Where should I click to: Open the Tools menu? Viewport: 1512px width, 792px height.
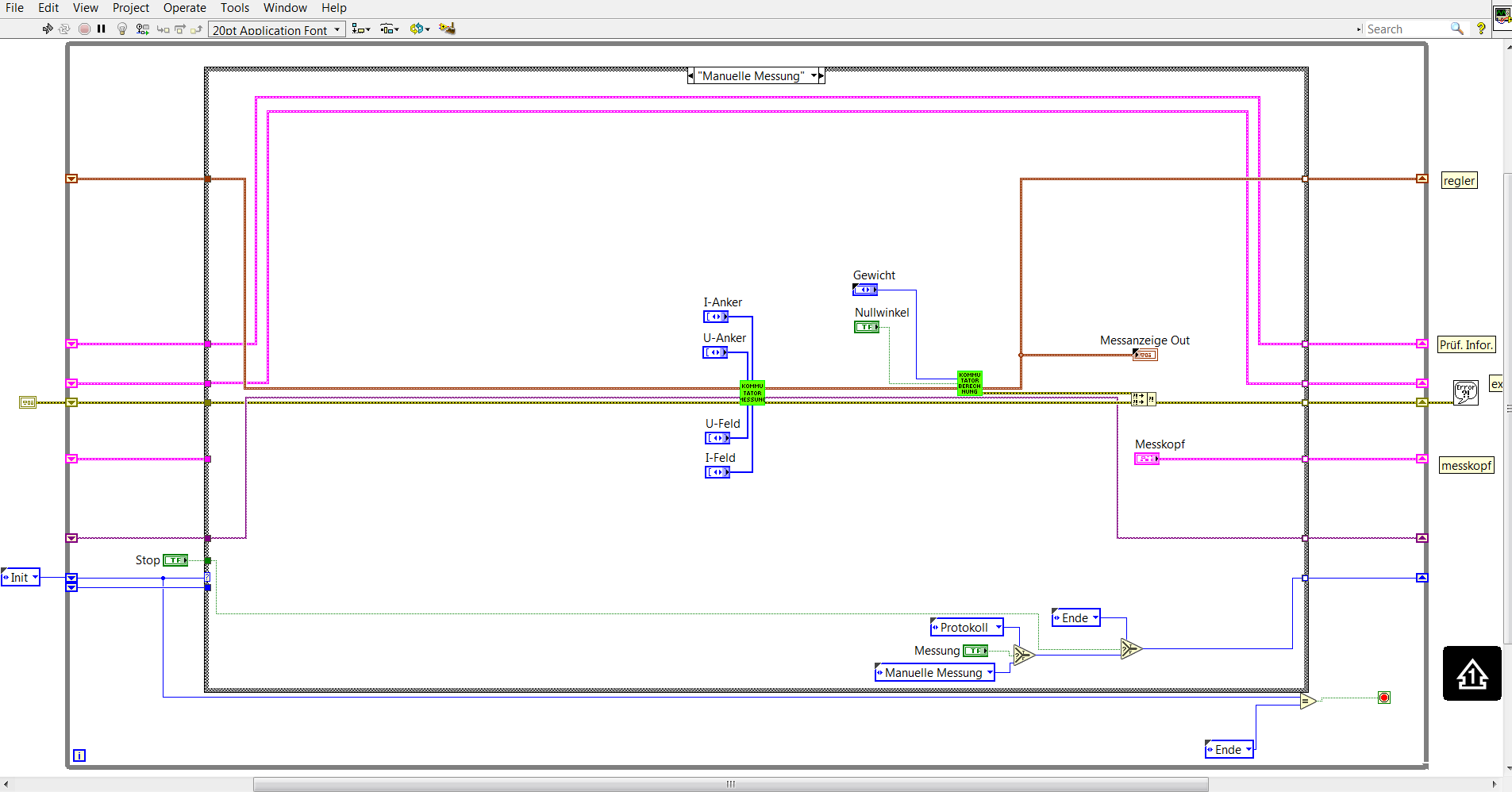234,8
